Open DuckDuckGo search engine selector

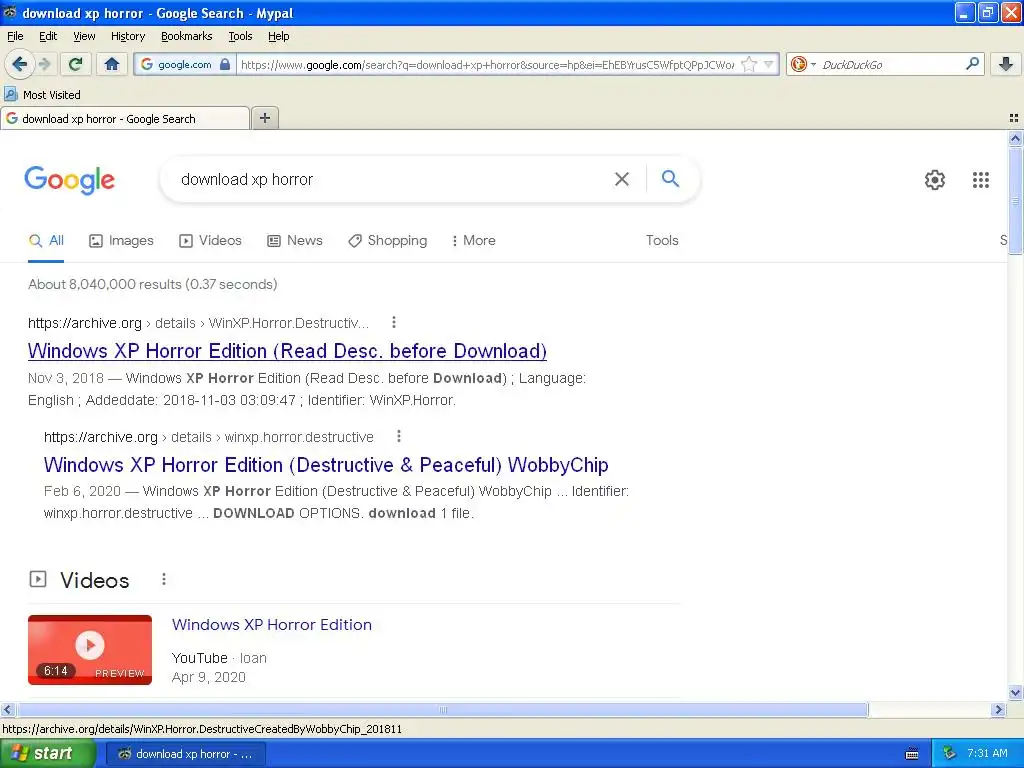tap(803, 64)
